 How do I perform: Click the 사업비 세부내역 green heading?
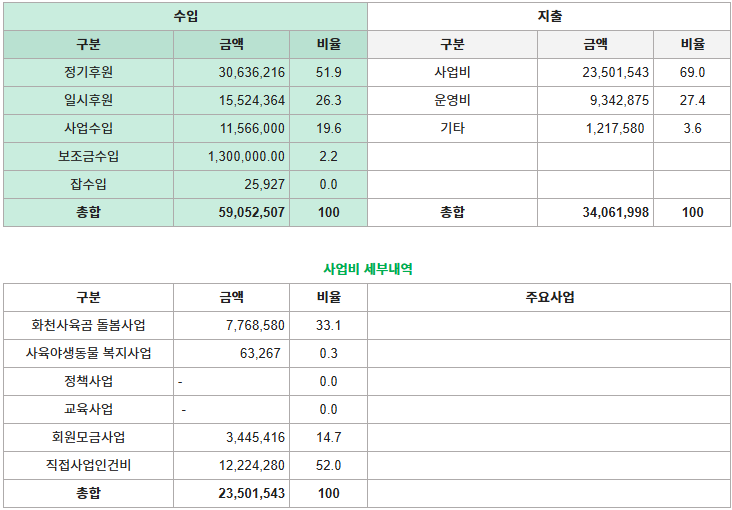(368, 269)
